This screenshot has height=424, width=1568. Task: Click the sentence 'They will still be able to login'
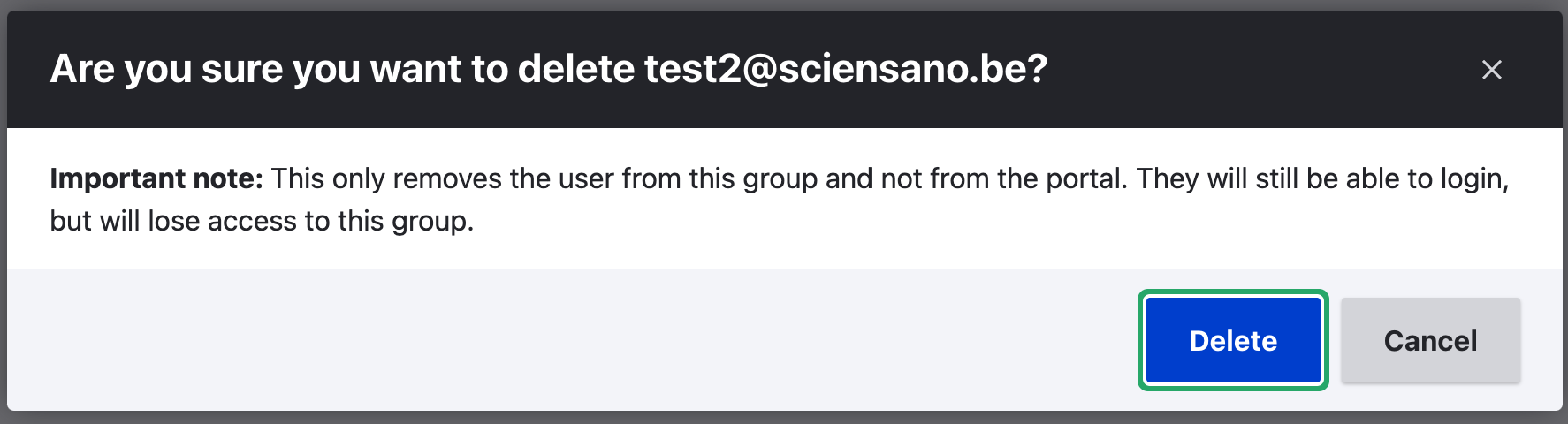(1321, 178)
